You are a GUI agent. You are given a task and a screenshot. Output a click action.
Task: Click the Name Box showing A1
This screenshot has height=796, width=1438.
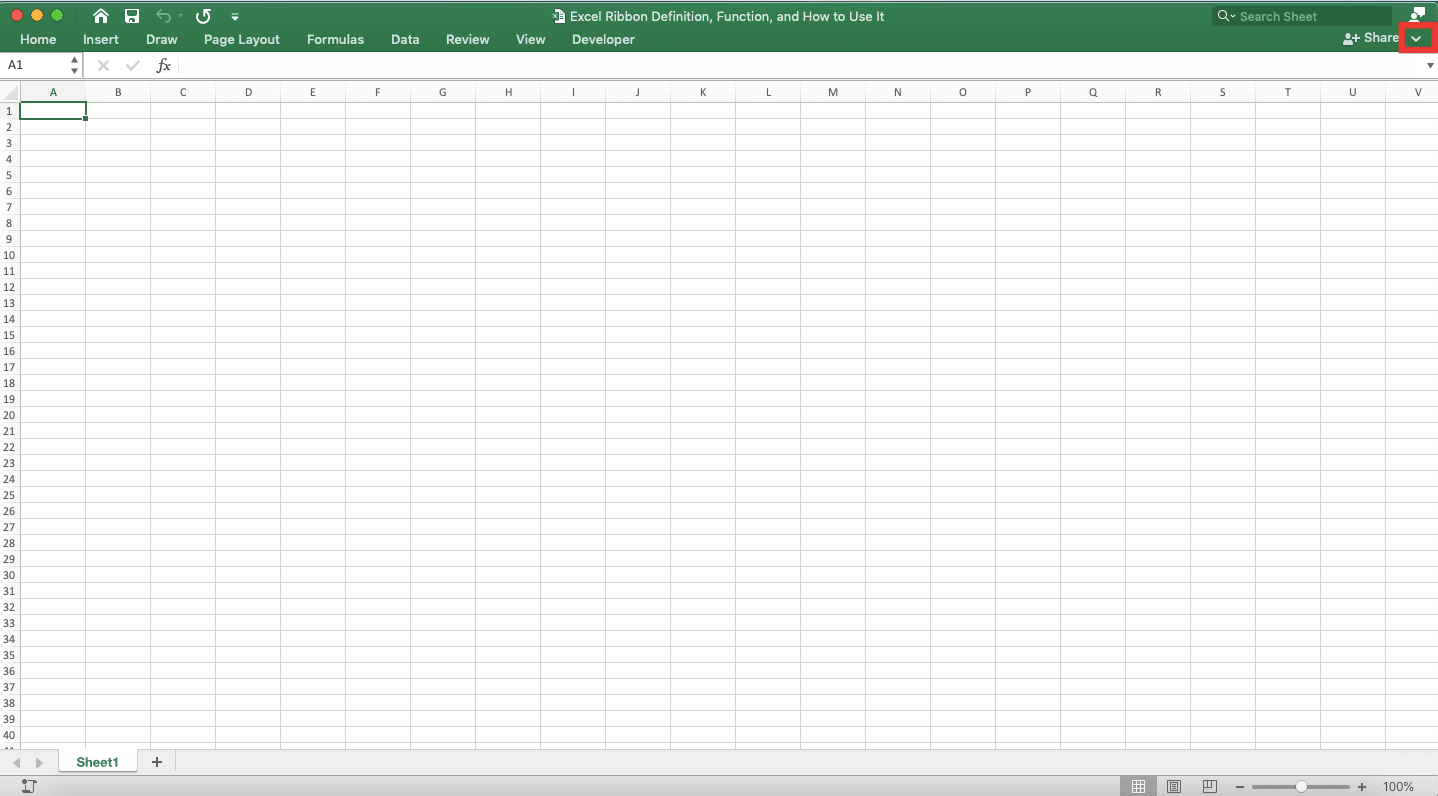click(35, 65)
